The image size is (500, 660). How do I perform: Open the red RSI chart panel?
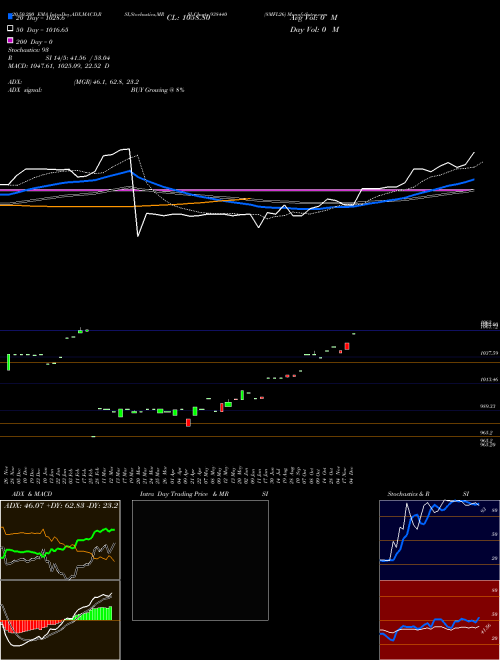point(439,620)
